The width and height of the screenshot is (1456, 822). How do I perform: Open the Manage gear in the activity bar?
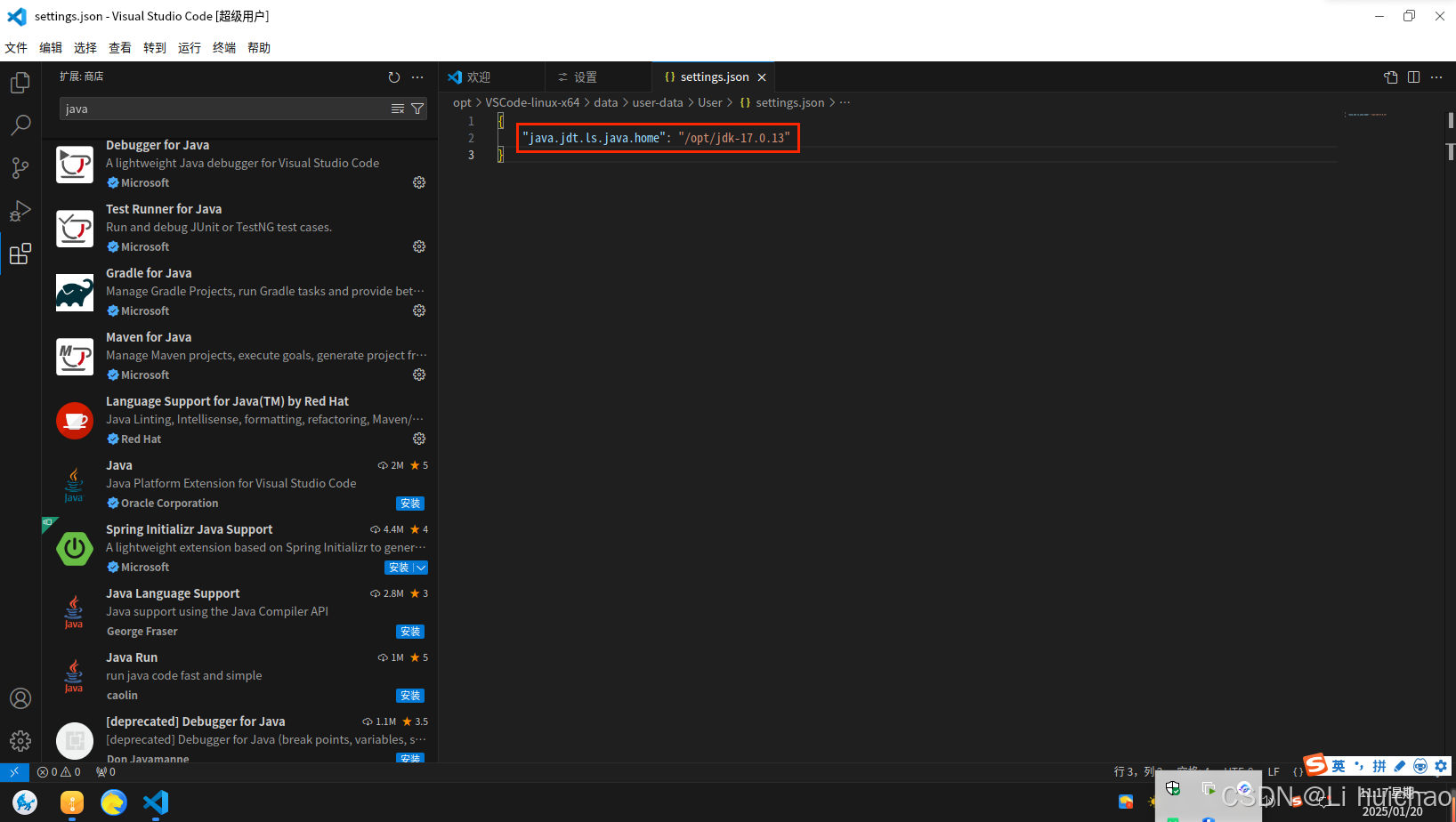20,740
